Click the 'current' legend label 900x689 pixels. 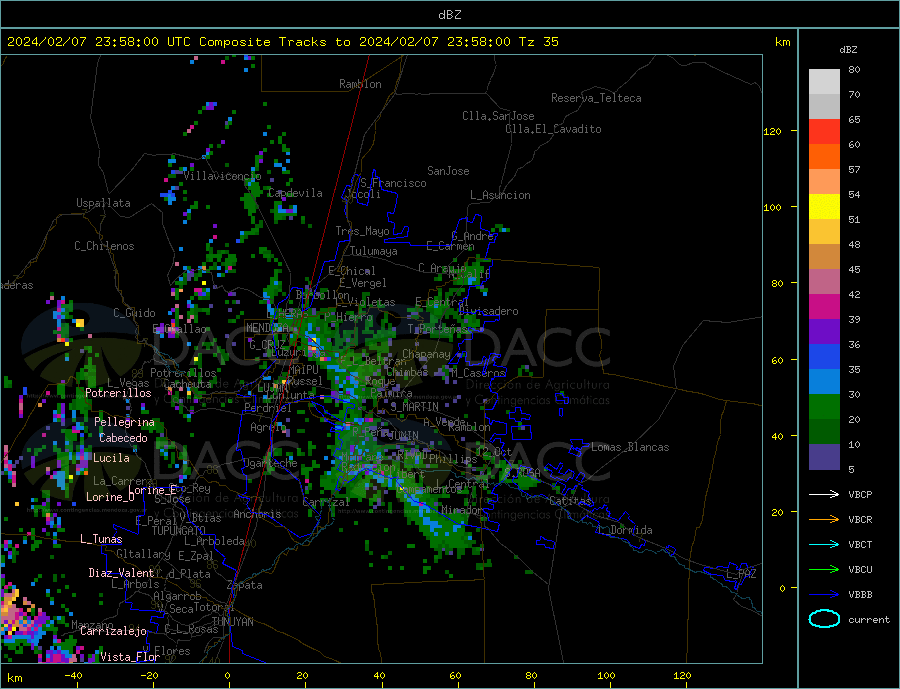869,620
